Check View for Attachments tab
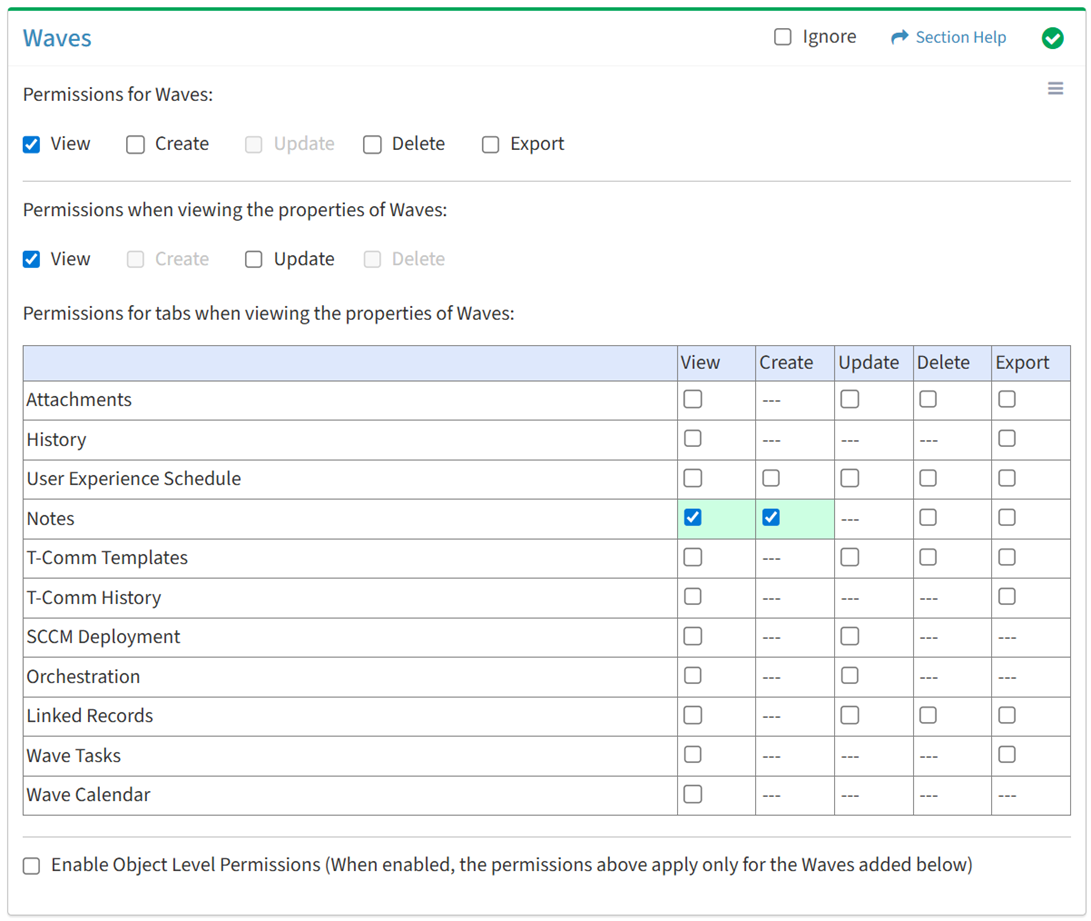The image size is (1091, 921). 692,399
